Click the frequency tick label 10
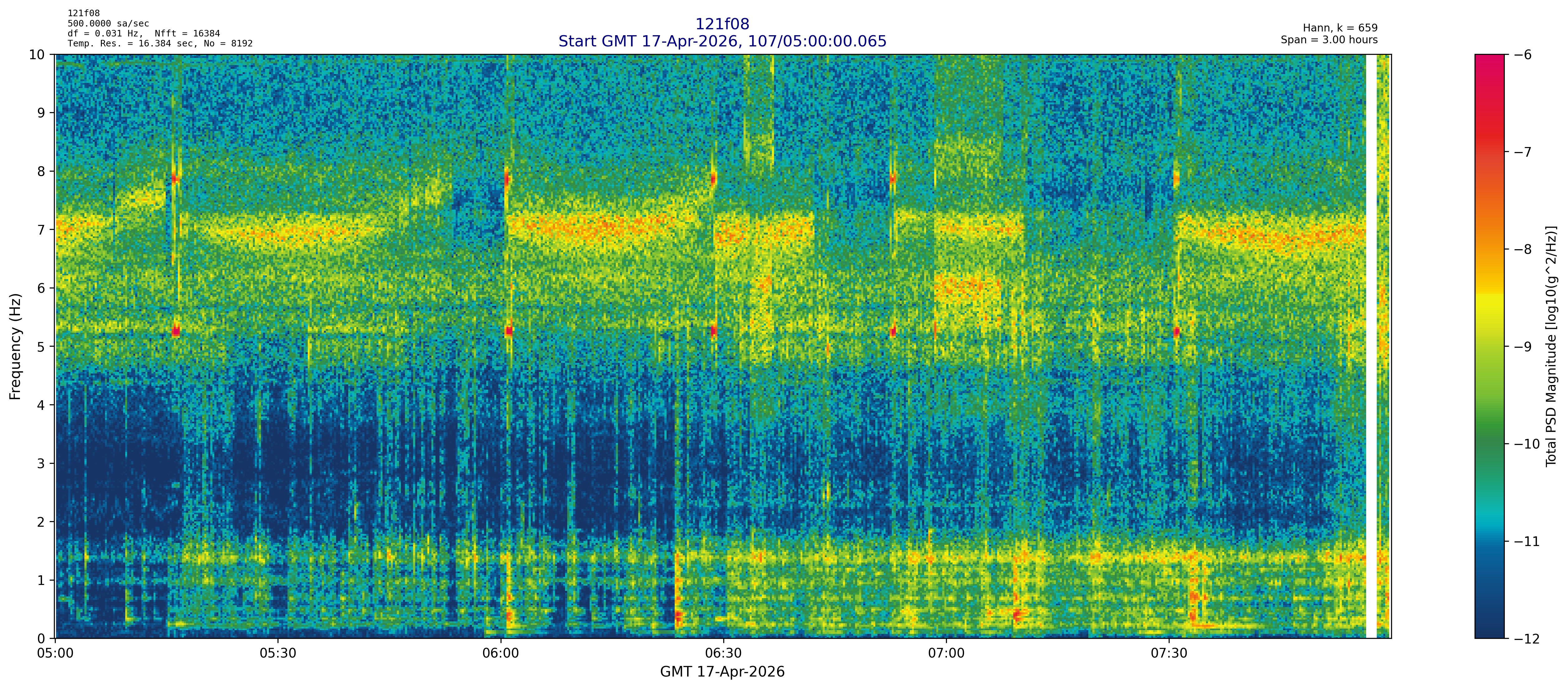1568x689 pixels. [37, 55]
